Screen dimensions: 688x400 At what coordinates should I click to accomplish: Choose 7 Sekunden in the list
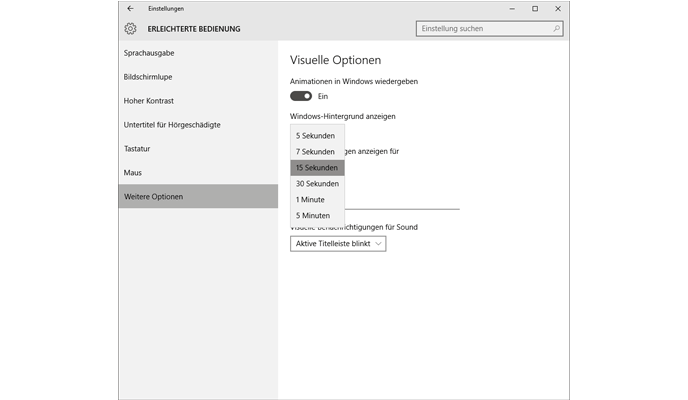click(317, 151)
